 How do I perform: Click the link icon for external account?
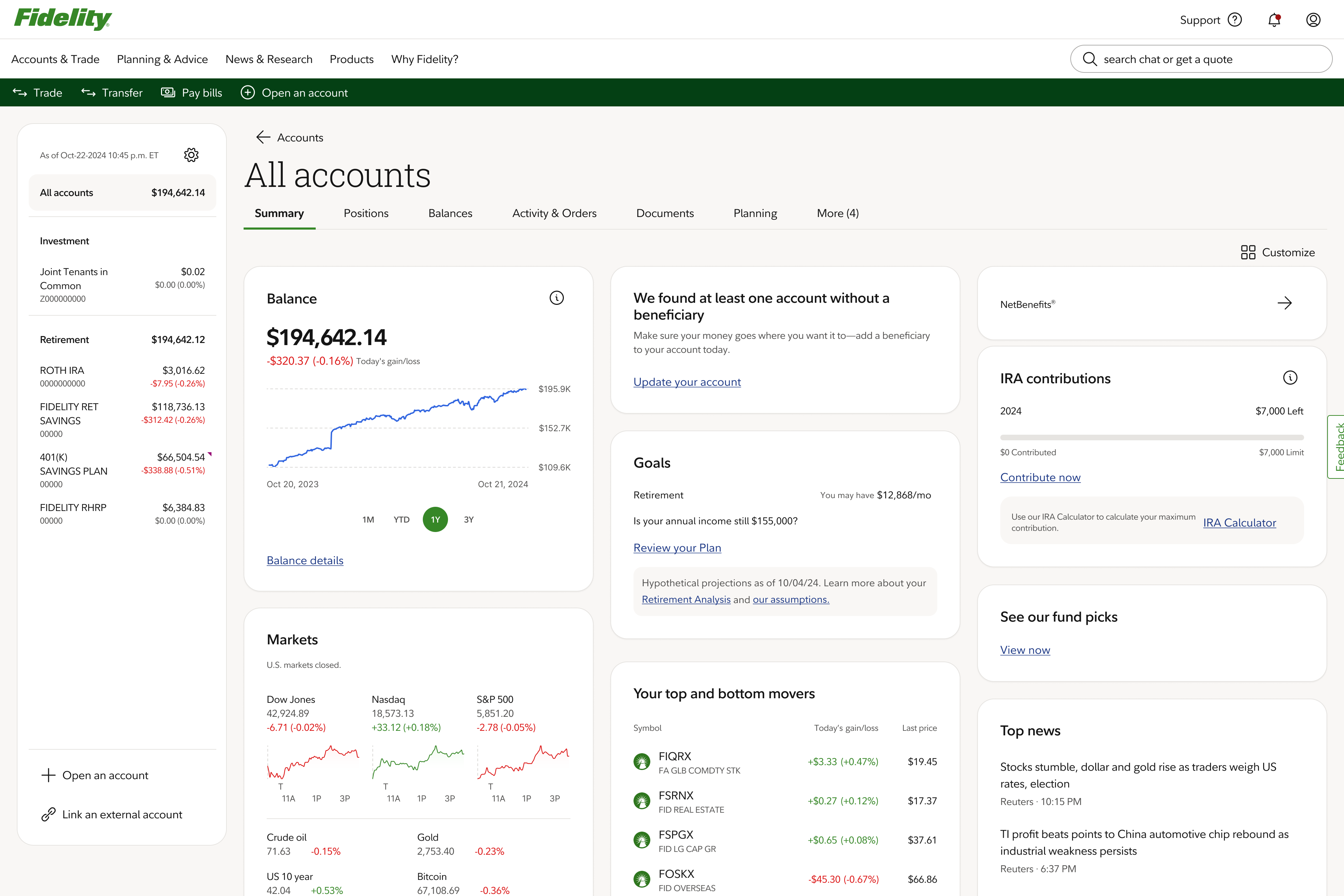pos(49,814)
